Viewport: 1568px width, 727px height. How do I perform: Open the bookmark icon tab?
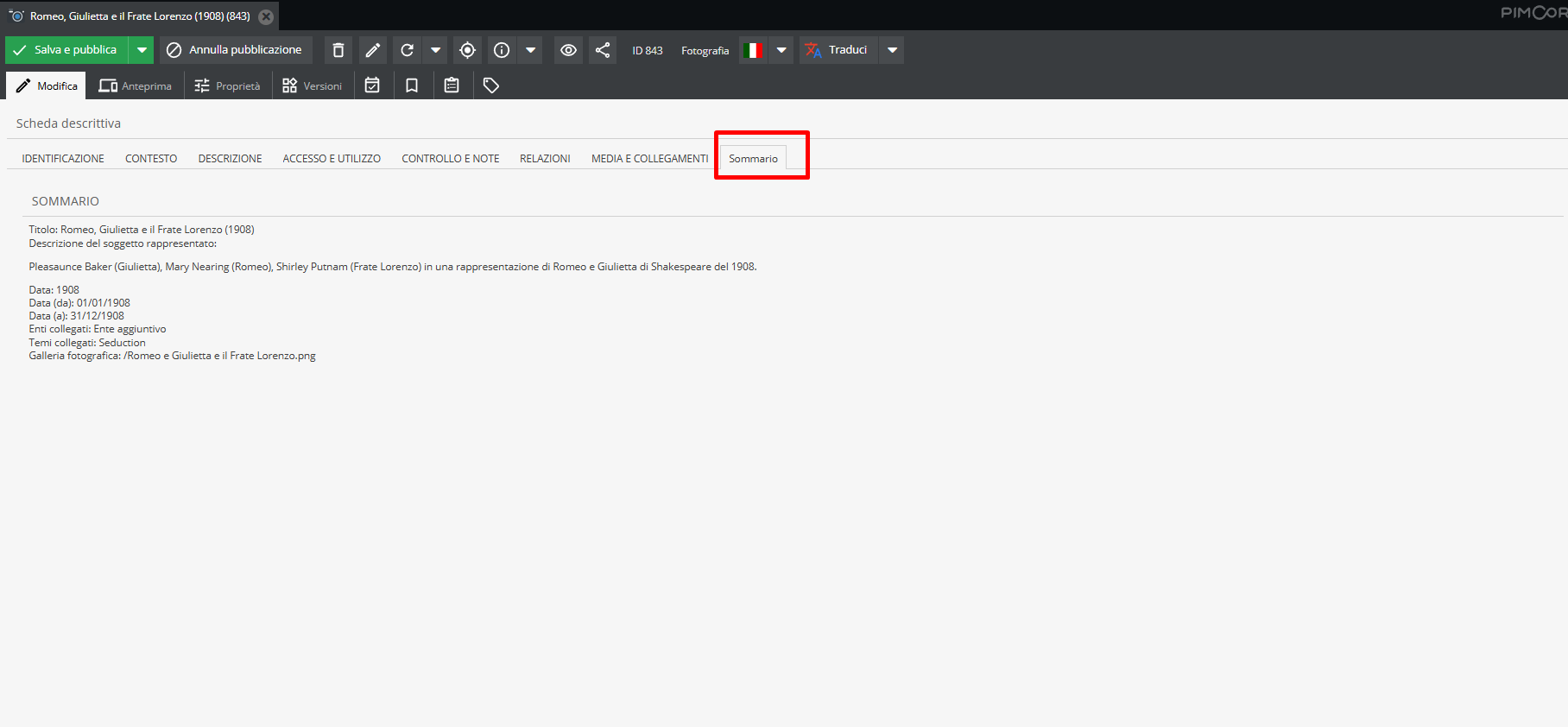(412, 85)
